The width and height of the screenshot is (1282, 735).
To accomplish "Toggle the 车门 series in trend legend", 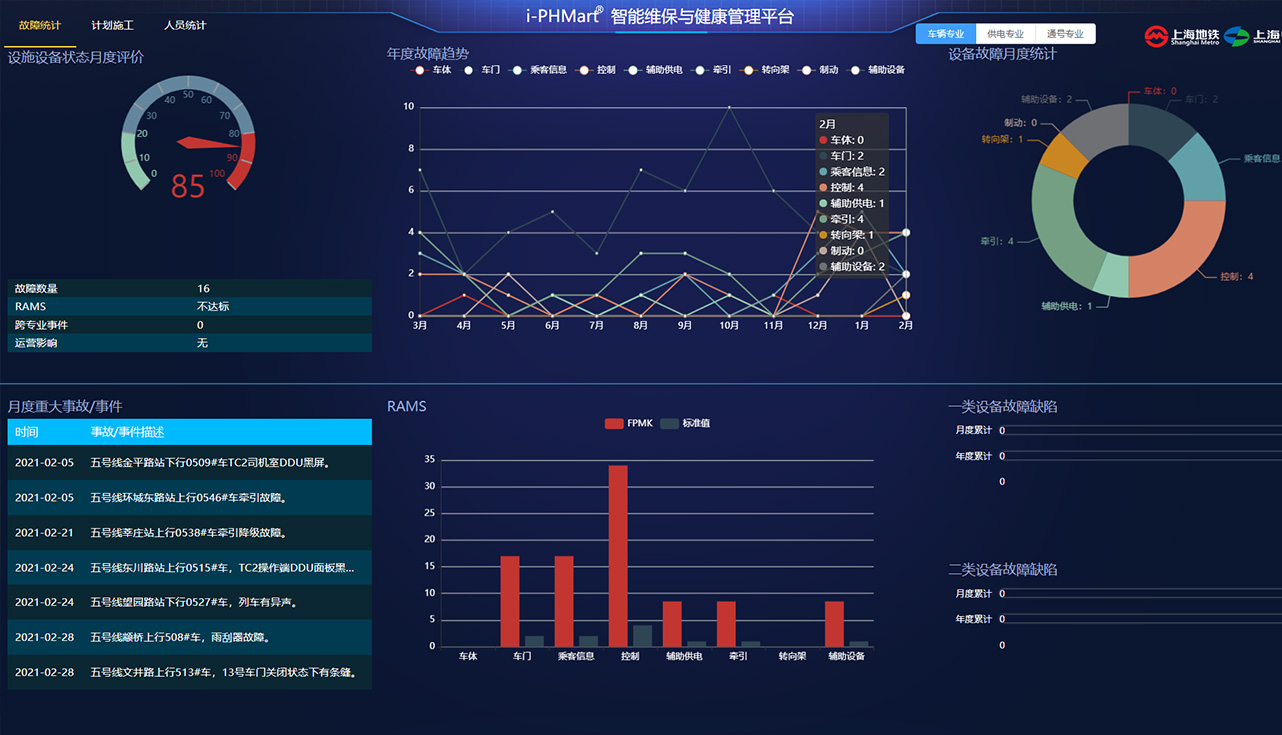I will click(x=481, y=70).
